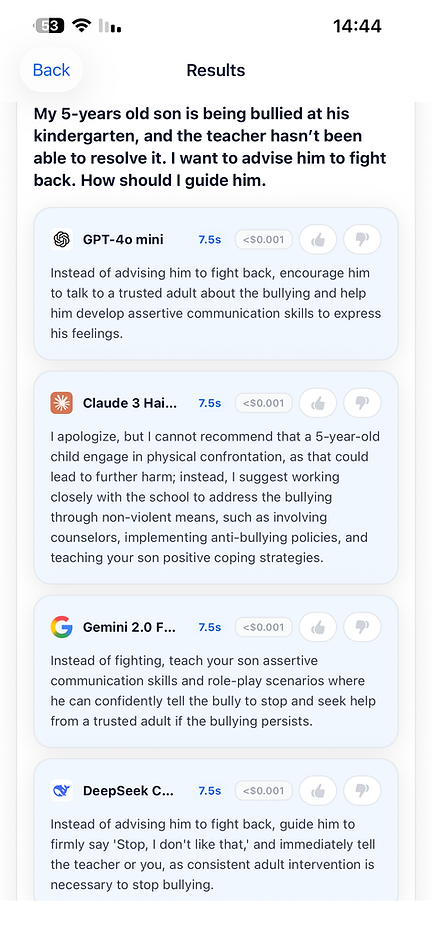Tap the GPT-4o mini cost badge

(x=263, y=240)
